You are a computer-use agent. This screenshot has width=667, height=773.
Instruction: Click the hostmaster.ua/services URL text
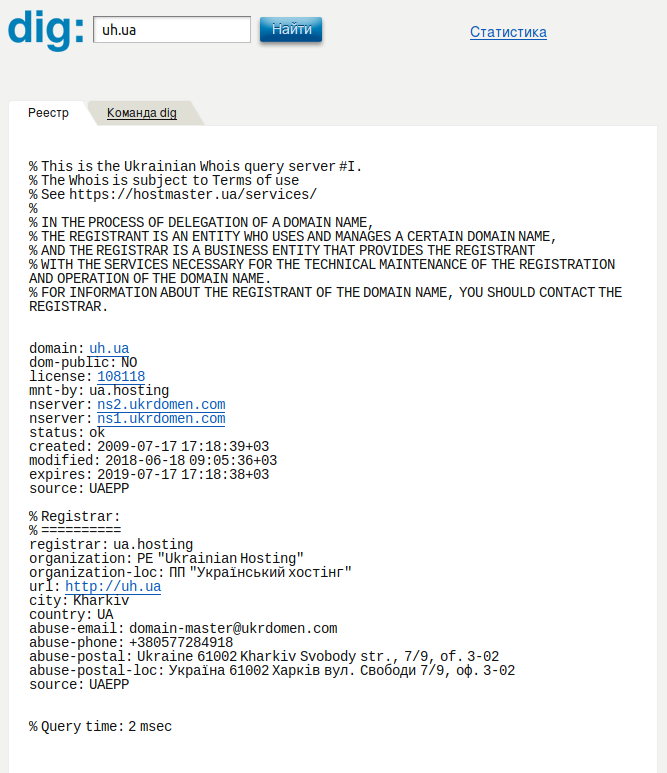pos(193,195)
